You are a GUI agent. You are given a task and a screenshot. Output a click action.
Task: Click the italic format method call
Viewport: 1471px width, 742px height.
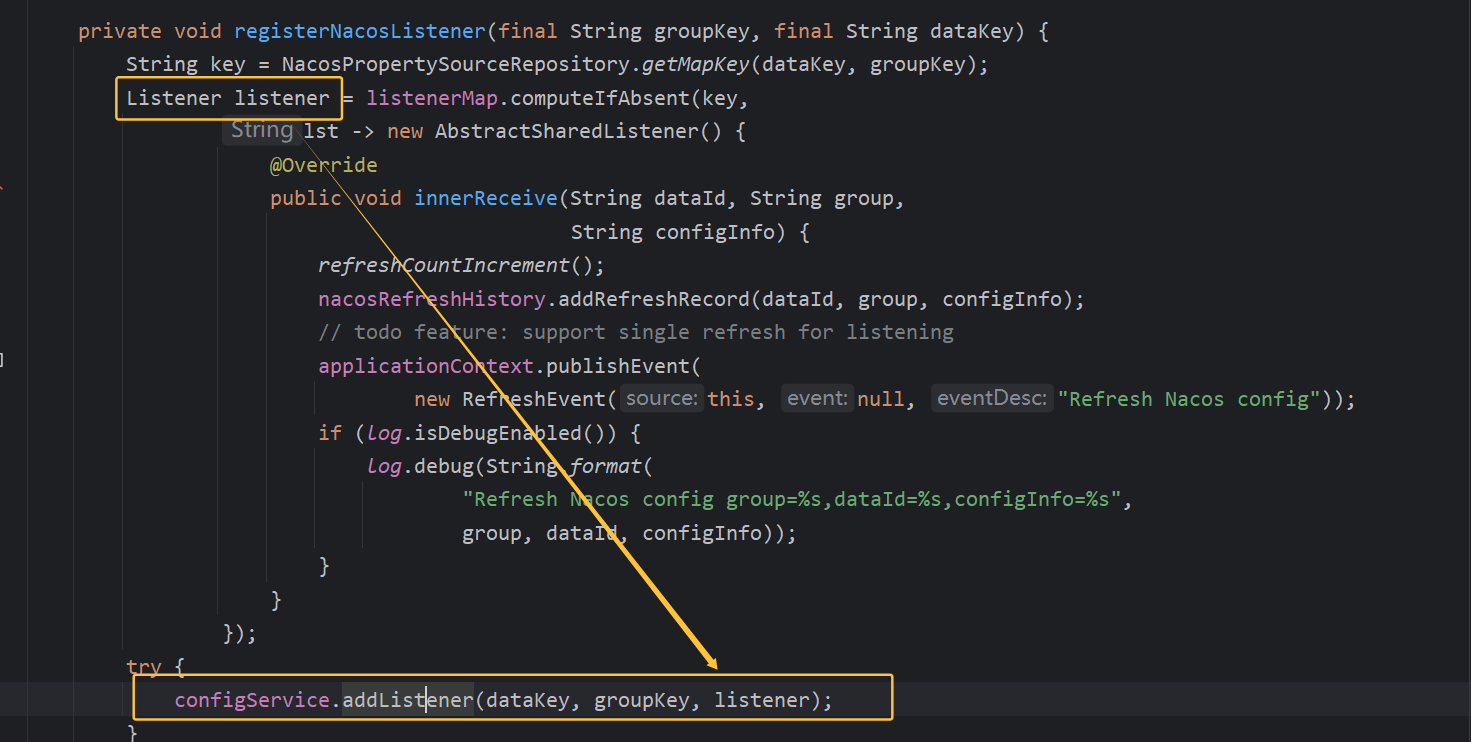(607, 466)
